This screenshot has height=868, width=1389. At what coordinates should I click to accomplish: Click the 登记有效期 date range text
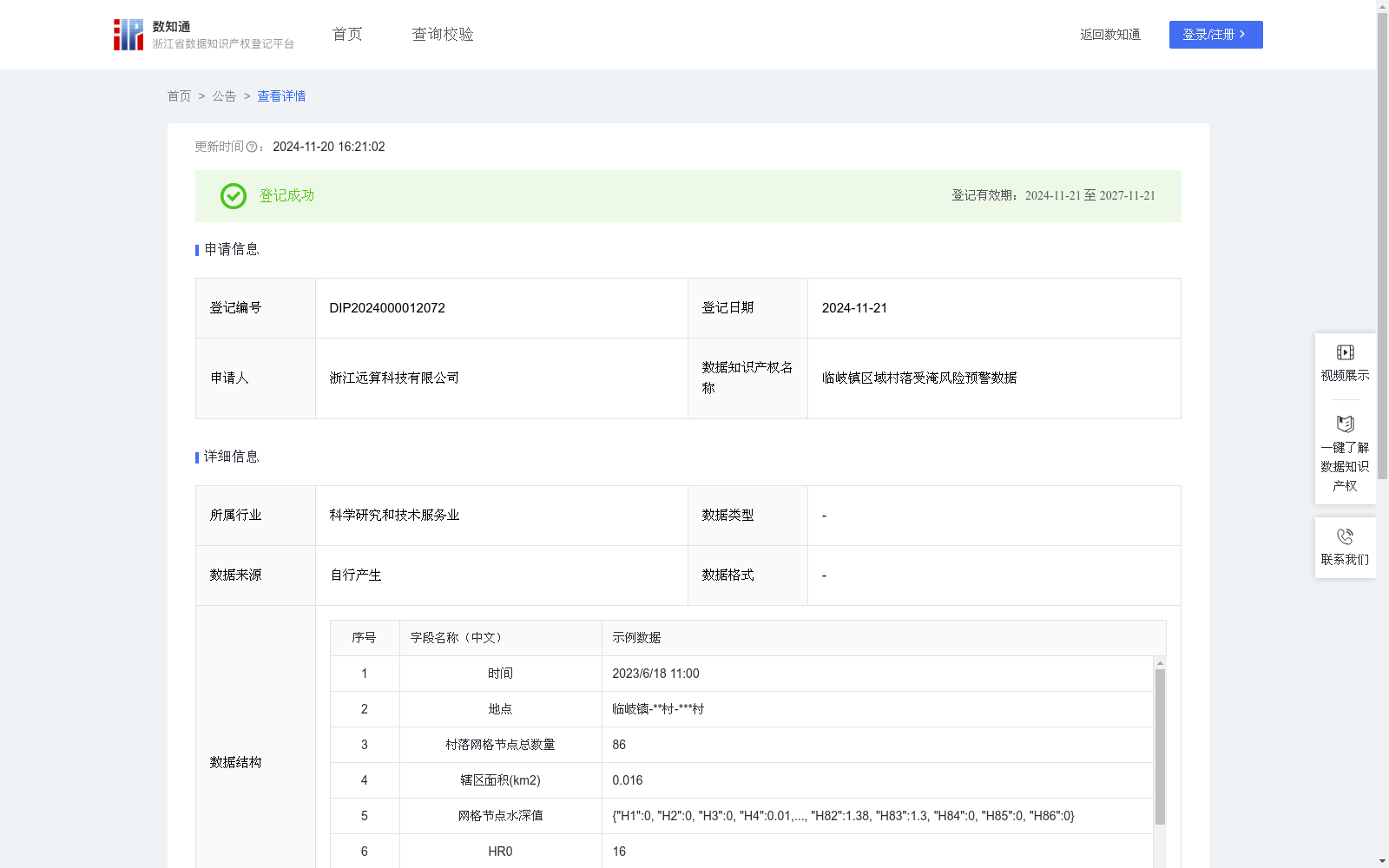pos(1053,195)
